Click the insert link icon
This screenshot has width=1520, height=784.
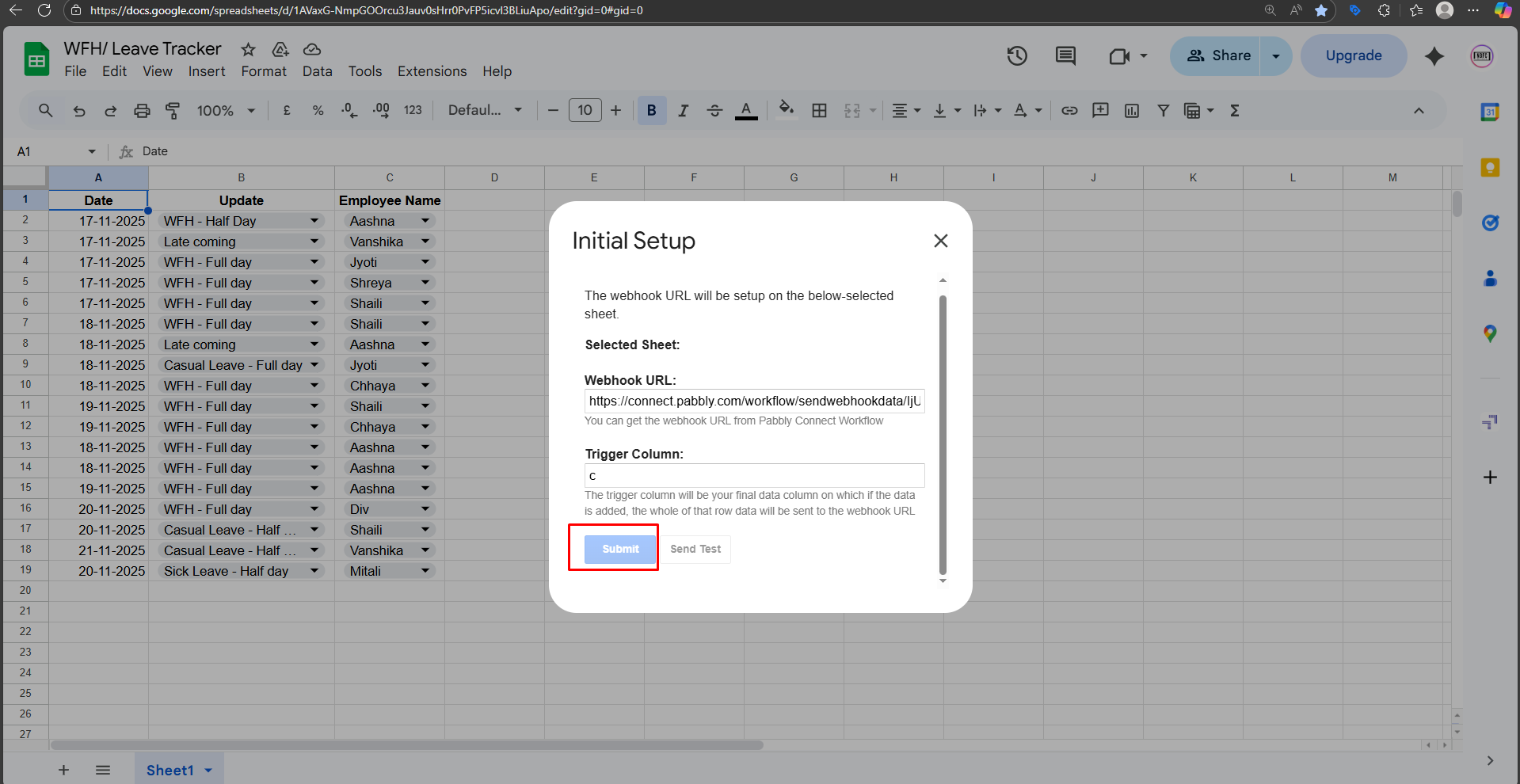pos(1069,111)
